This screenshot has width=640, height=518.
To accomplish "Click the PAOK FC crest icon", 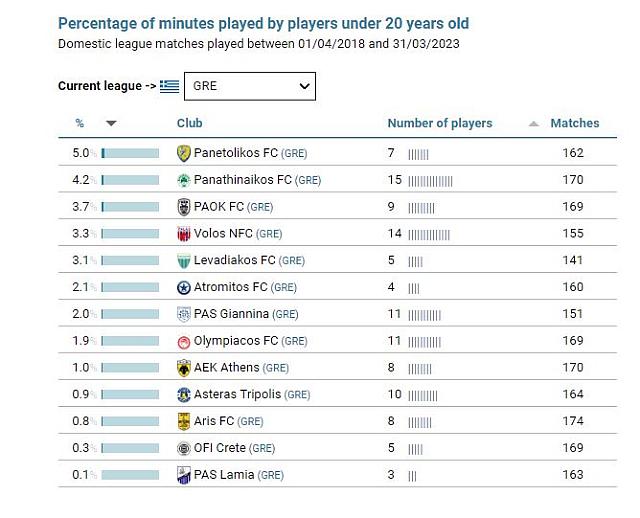I will coord(184,207).
